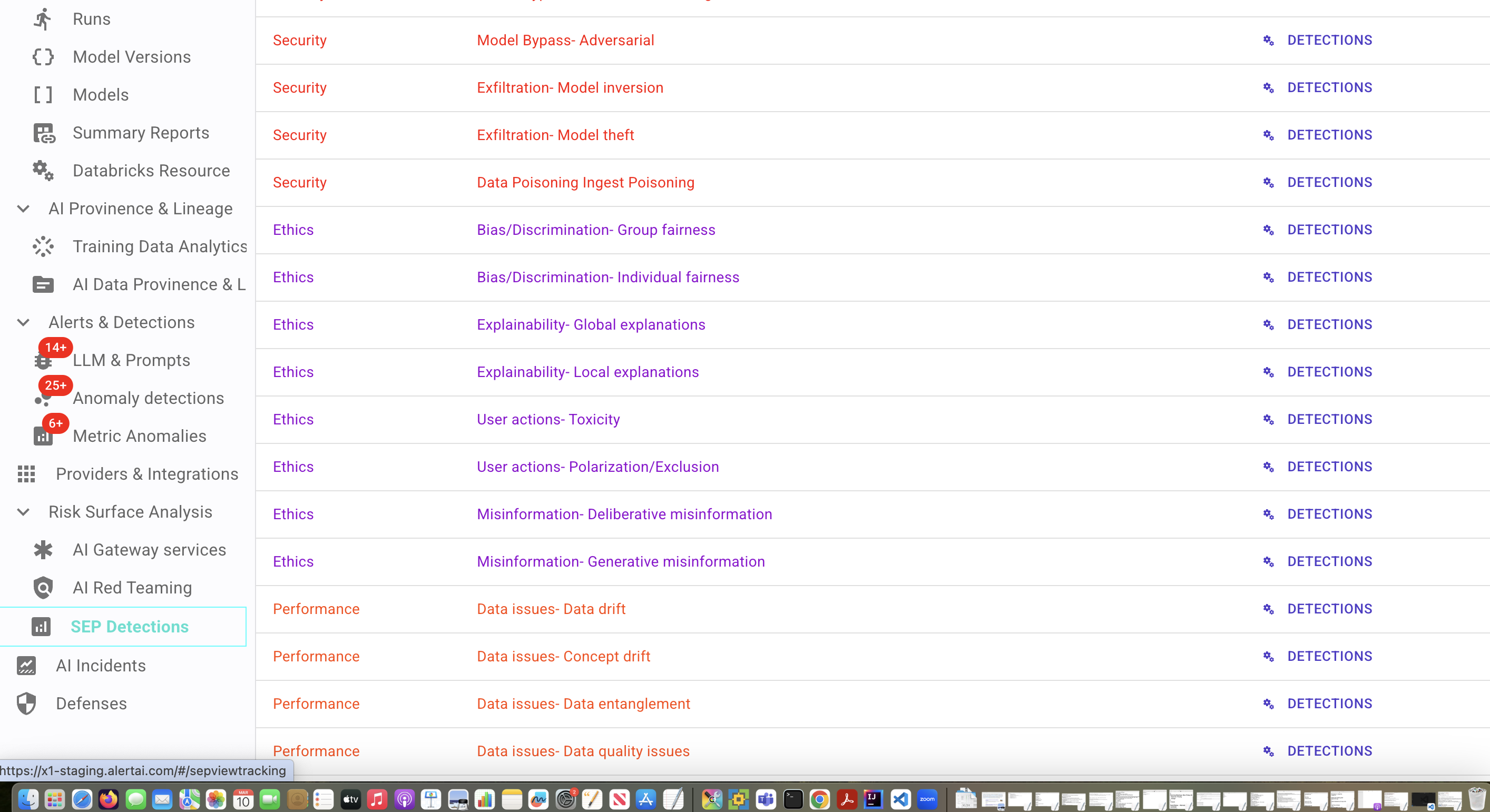
Task: Click the 25+ badge on Anomaly detections
Action: (55, 385)
